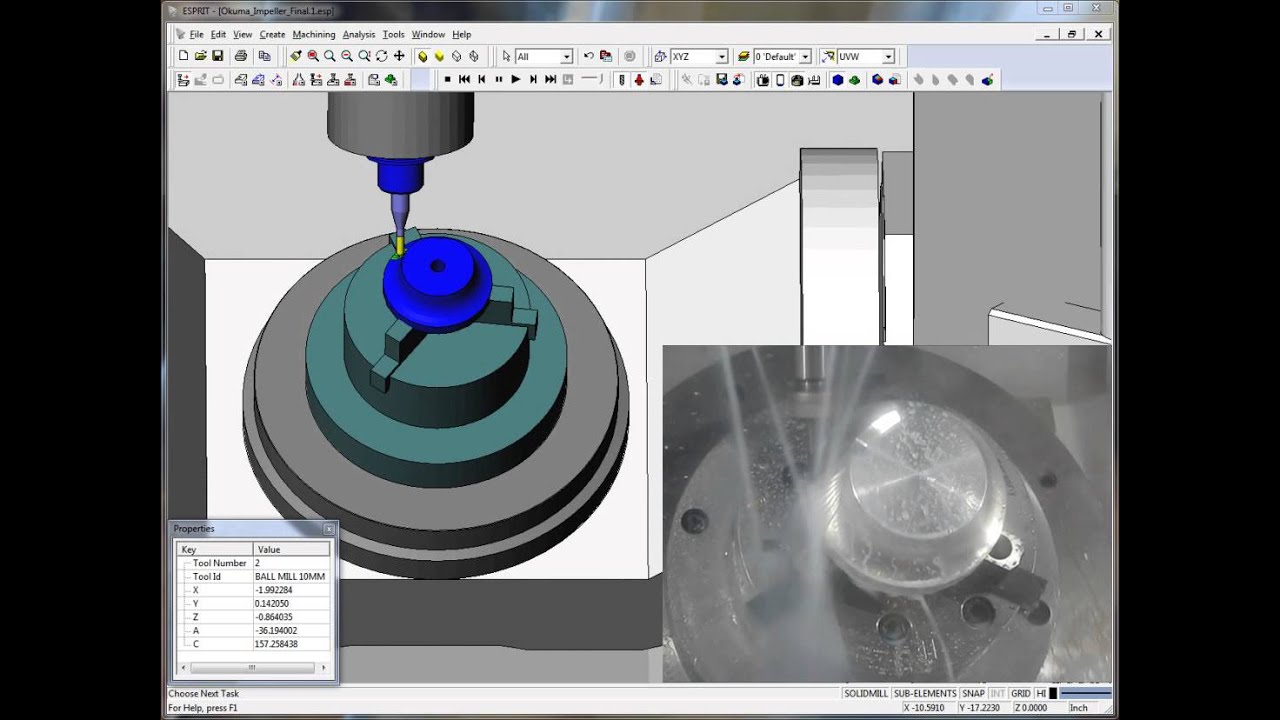Image resolution: width=1280 pixels, height=720 pixels.
Task: Toggle the shaded solid view cube
Action: (x=422, y=56)
